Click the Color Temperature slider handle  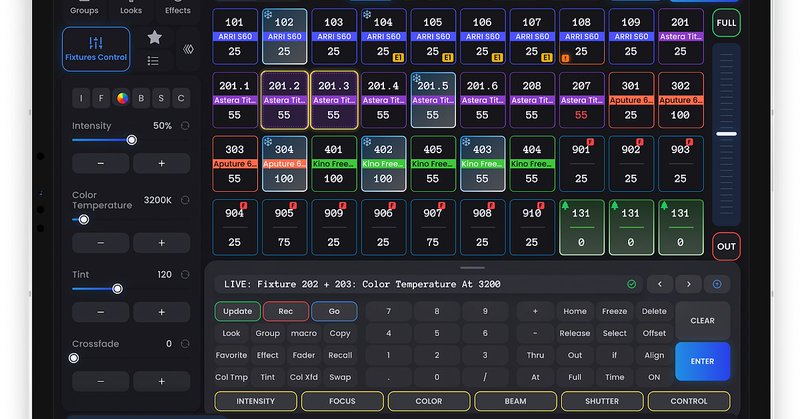(x=84, y=219)
